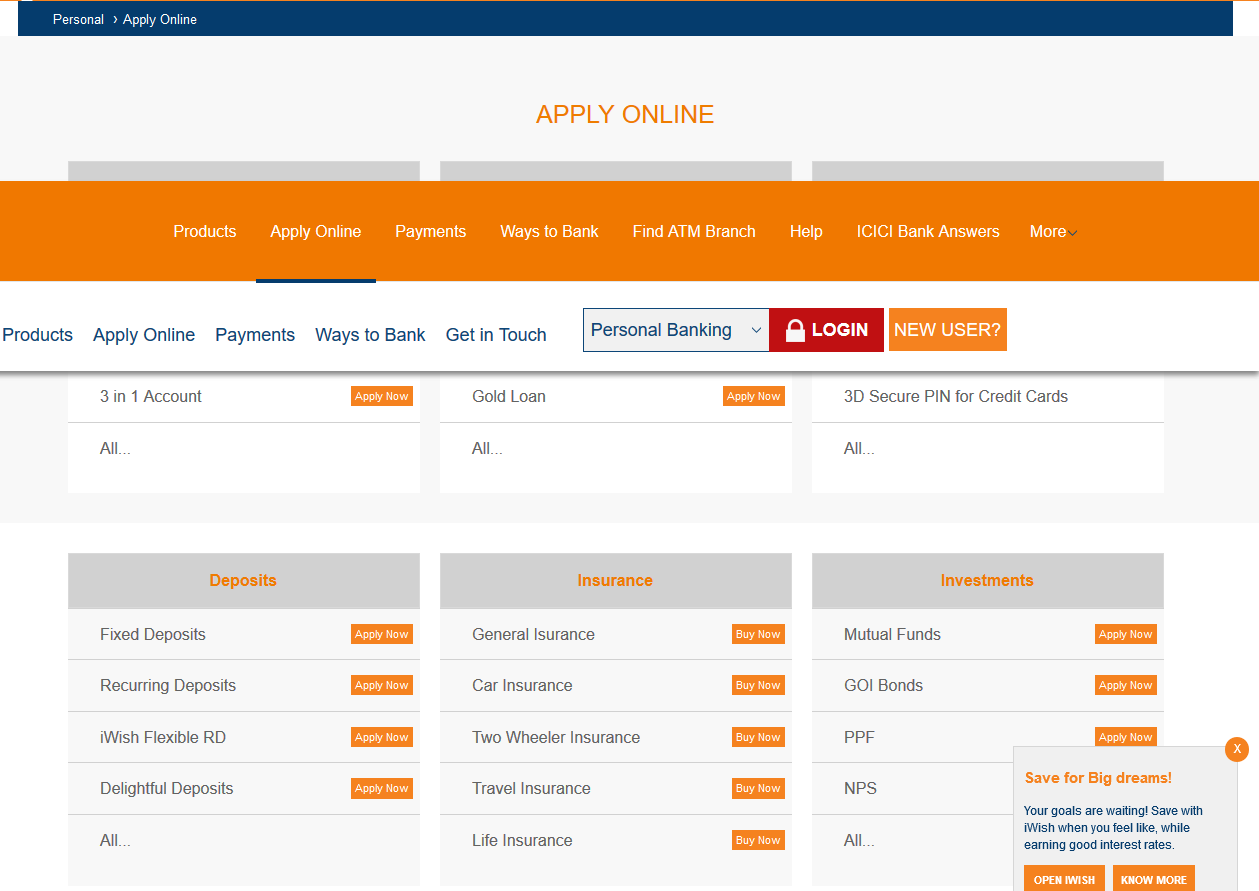Apply Now for Mutual Funds
This screenshot has height=891, width=1259.
[1126, 634]
